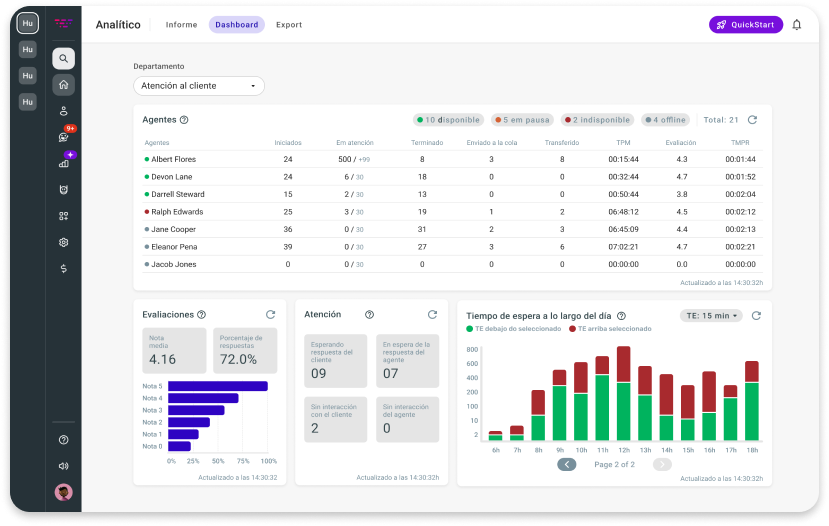Click En espera de la respuesta del agente card
The width and height of the screenshot is (829, 526).
pos(408,361)
